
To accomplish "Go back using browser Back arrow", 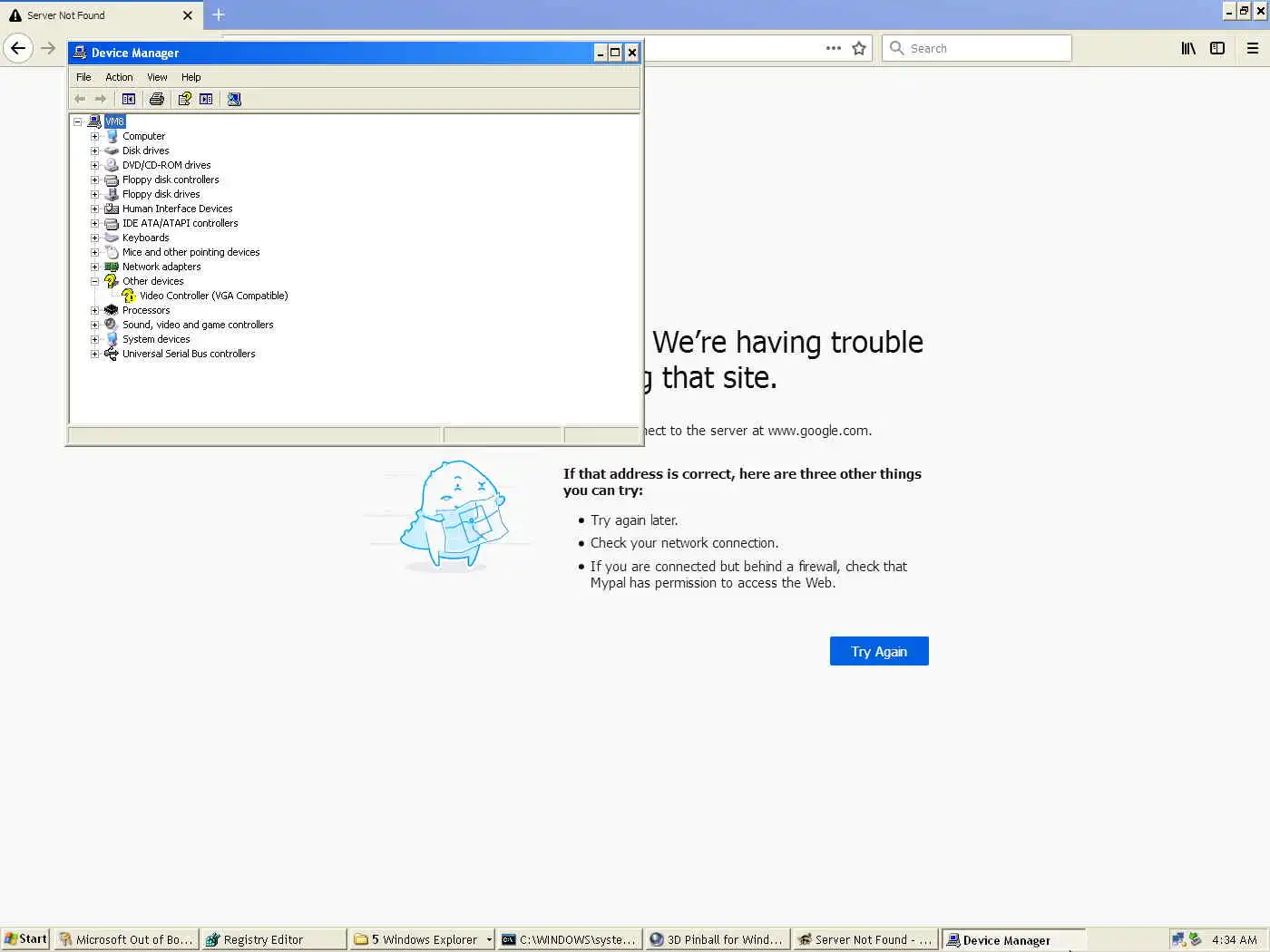I will point(18,48).
